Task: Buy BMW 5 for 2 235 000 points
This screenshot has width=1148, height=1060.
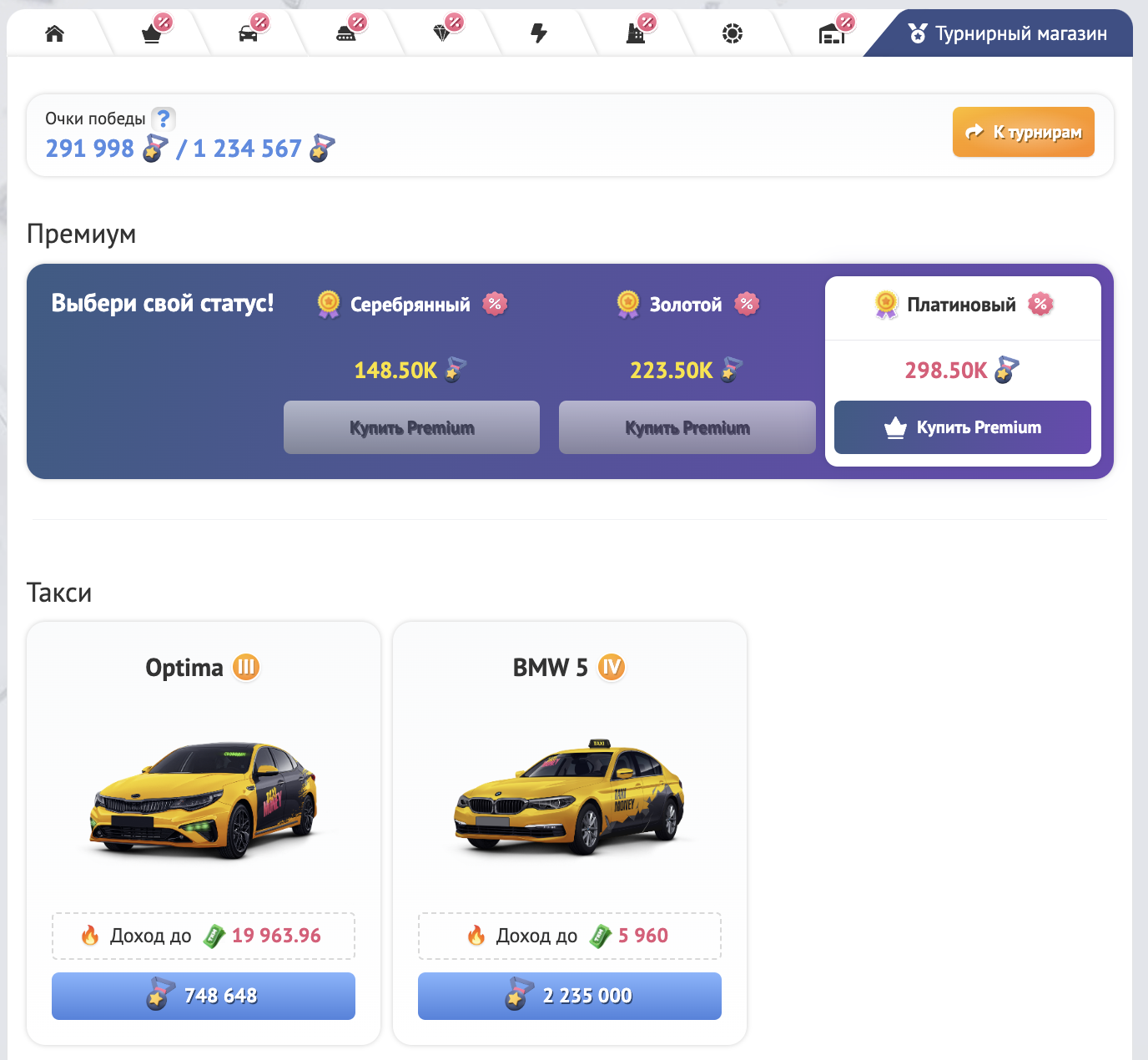Action: (570, 996)
